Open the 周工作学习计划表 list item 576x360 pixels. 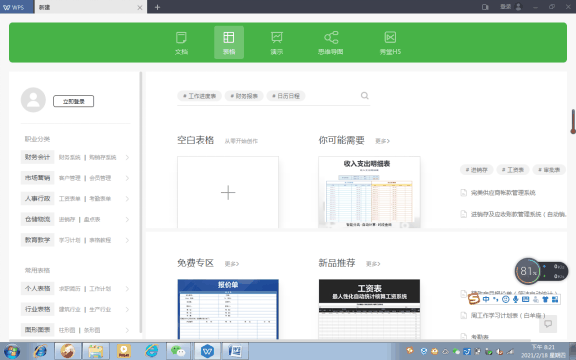click(503, 315)
